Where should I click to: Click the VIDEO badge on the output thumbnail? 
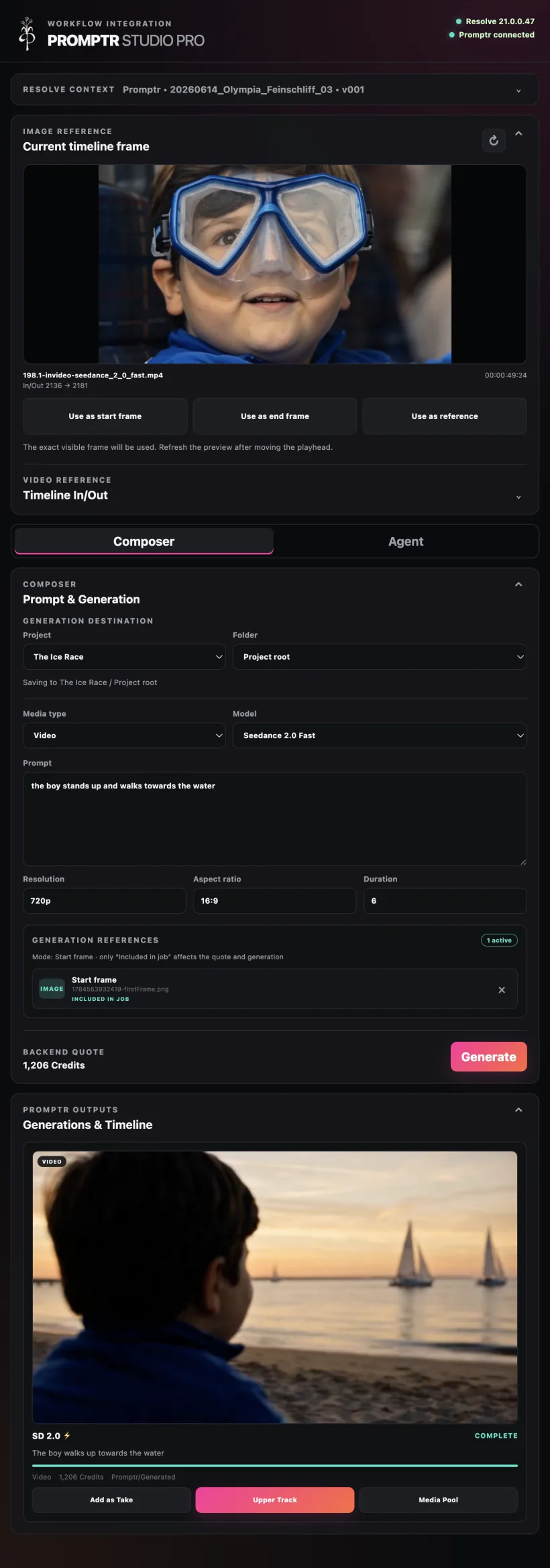tap(52, 1162)
